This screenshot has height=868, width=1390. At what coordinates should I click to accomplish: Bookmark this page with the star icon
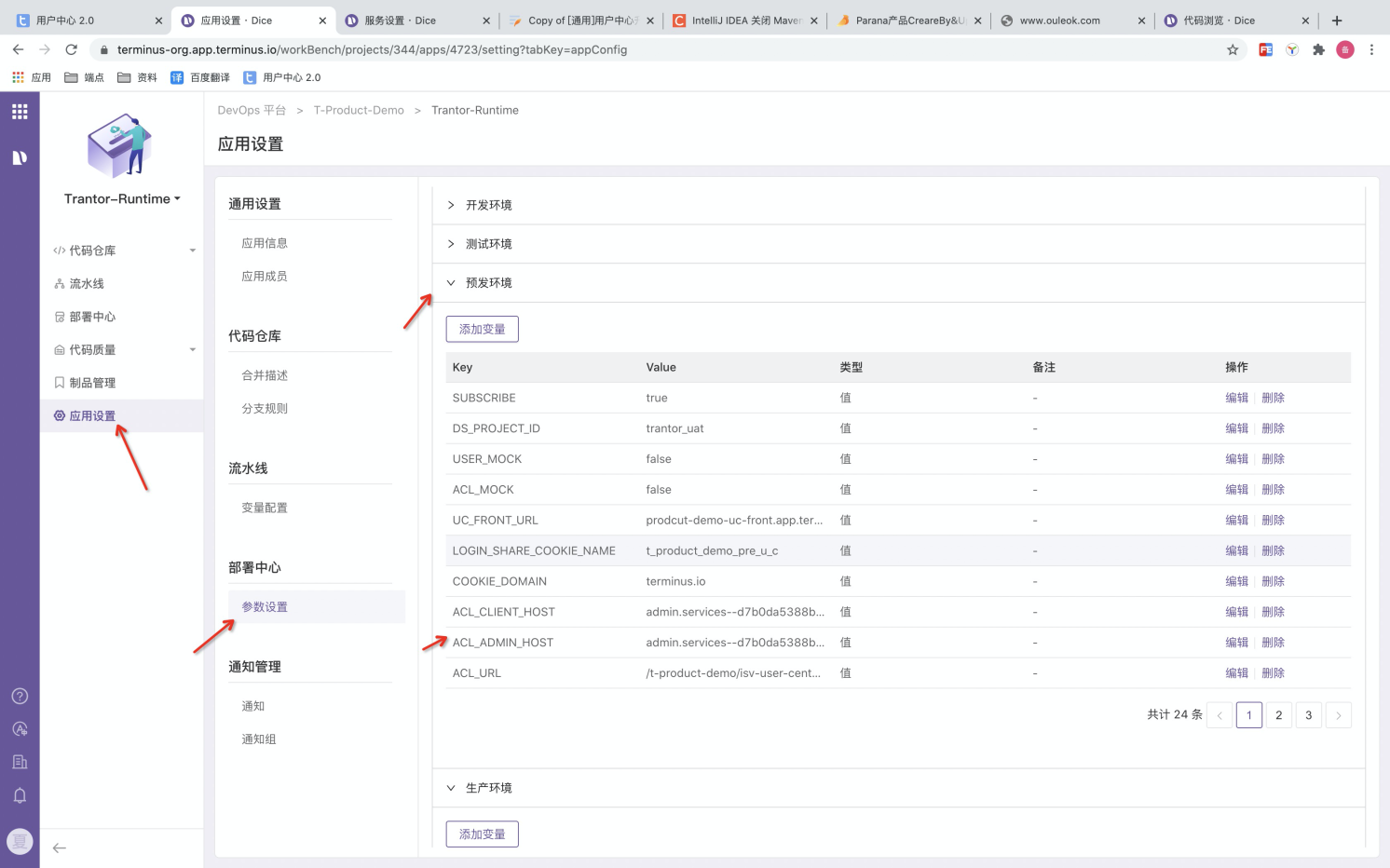pyautogui.click(x=1233, y=49)
